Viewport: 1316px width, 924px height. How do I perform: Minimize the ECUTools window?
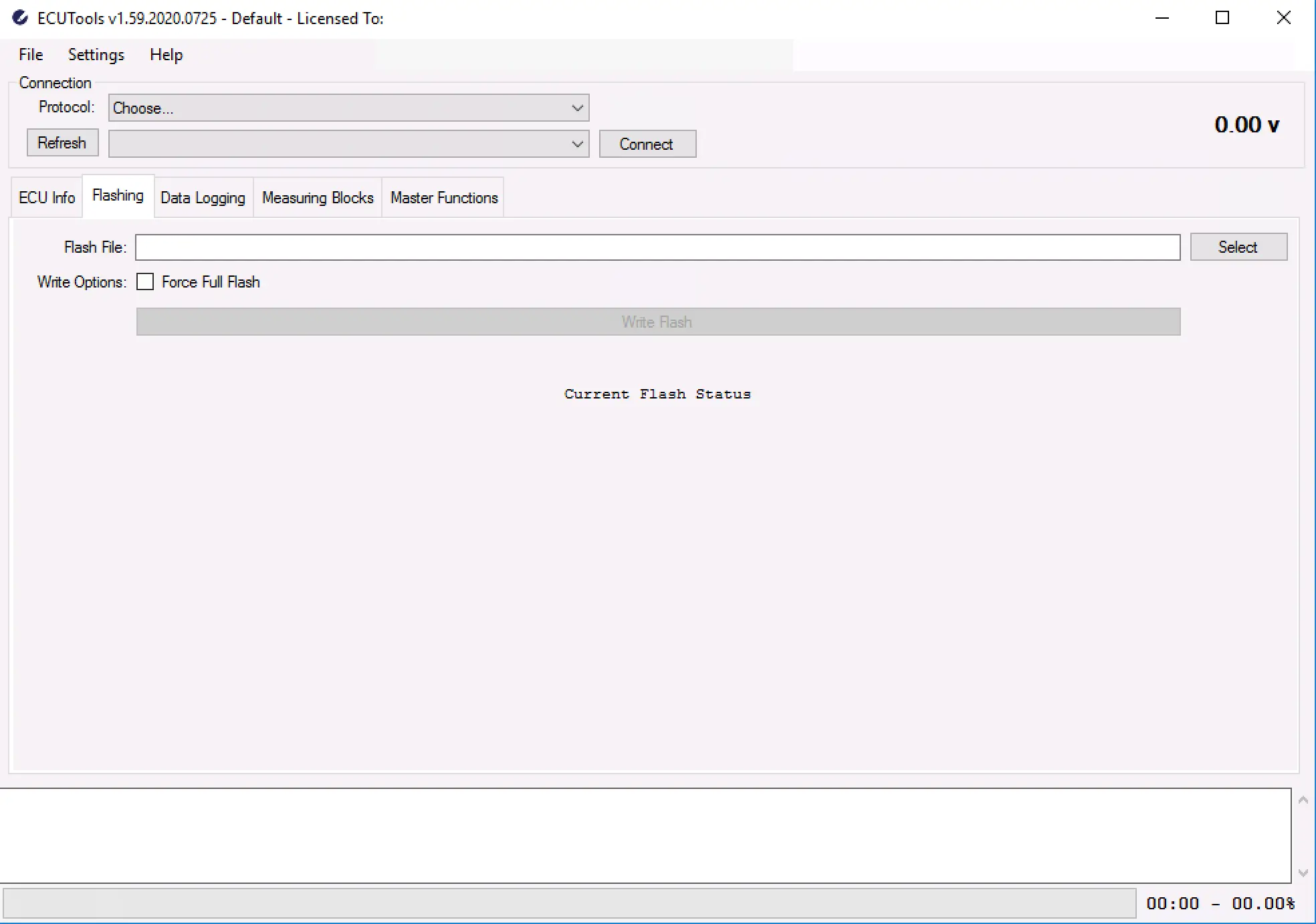coord(1162,18)
